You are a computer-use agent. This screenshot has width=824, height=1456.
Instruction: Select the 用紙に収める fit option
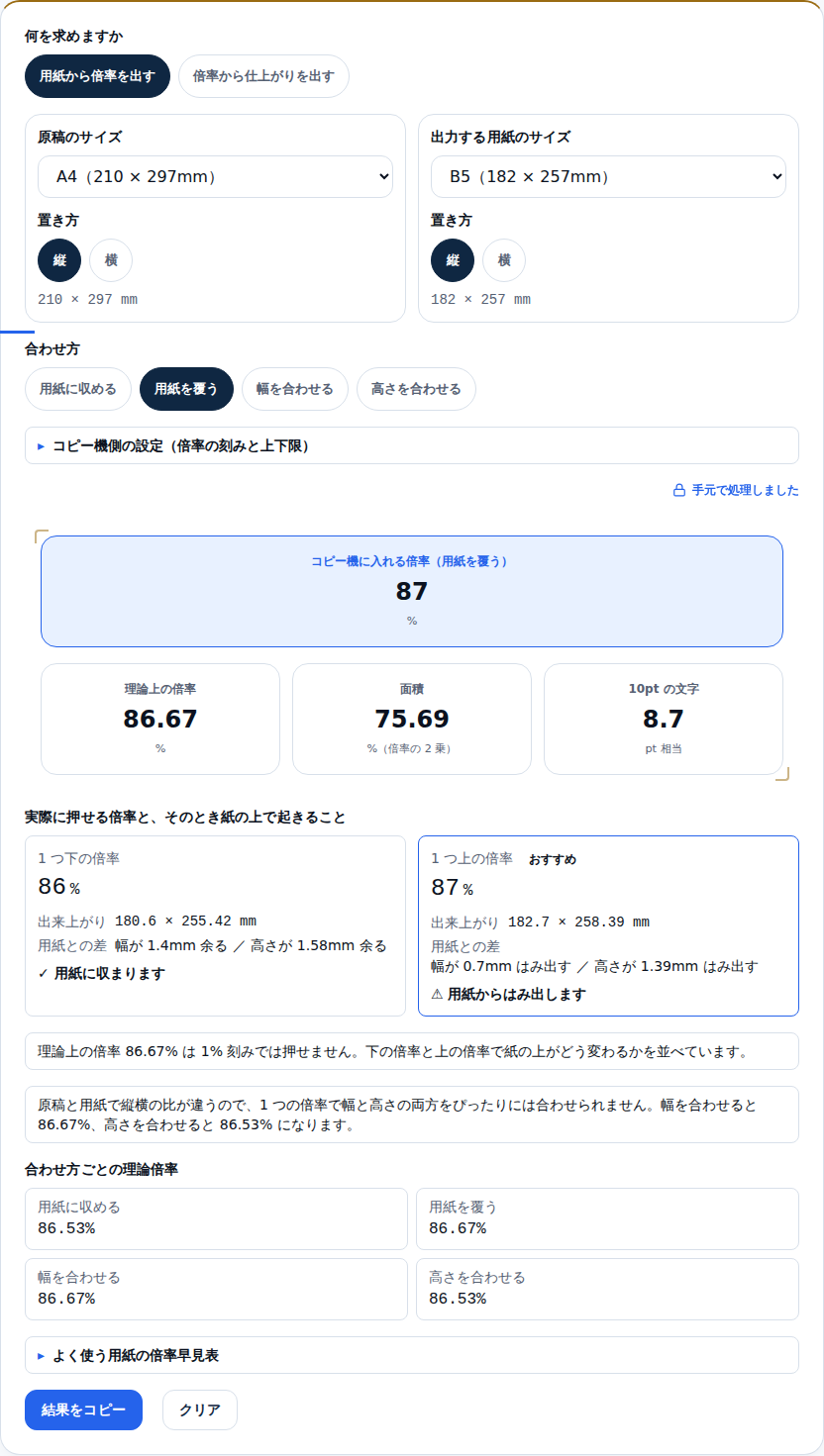78,389
